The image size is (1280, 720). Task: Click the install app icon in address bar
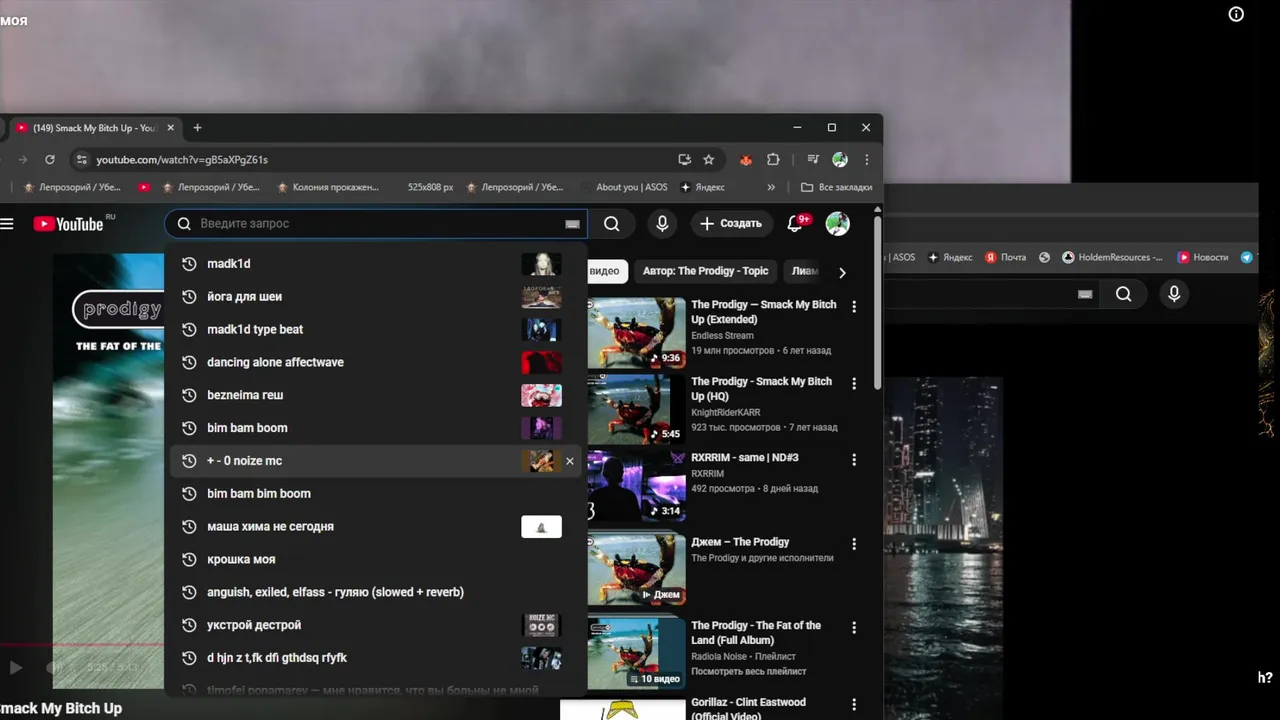(x=684, y=159)
